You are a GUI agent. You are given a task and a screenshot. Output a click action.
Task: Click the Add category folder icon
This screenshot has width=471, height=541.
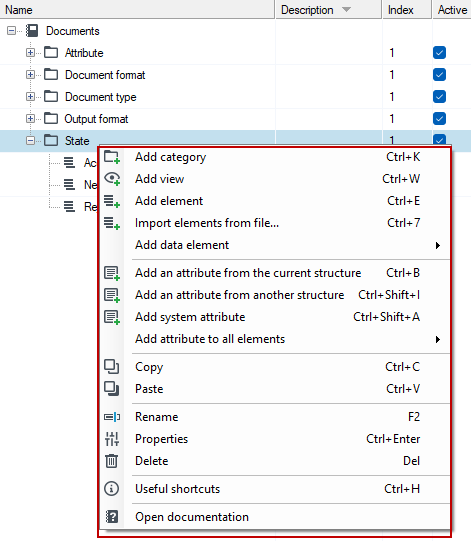point(112,157)
